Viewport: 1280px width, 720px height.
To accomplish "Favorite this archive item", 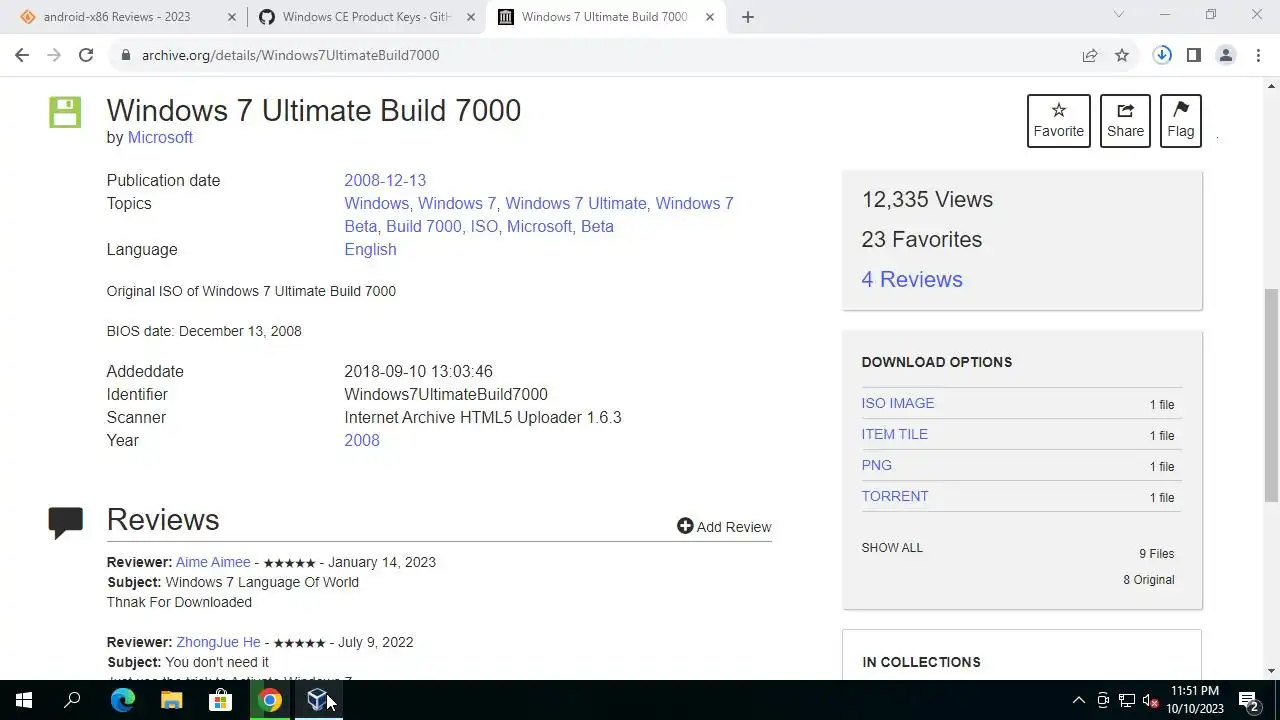I will [1058, 121].
